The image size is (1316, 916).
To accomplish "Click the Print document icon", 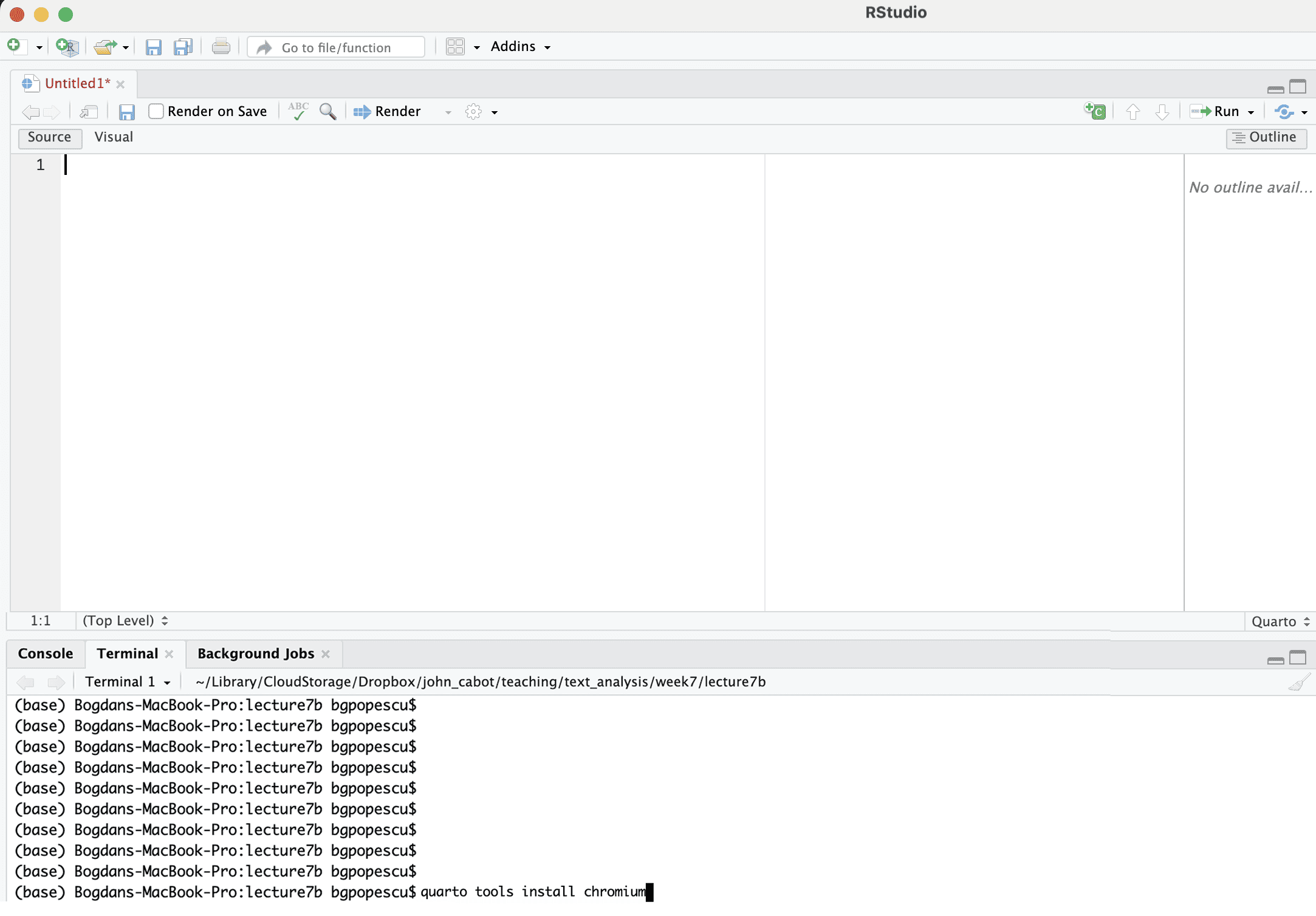I will [221, 47].
